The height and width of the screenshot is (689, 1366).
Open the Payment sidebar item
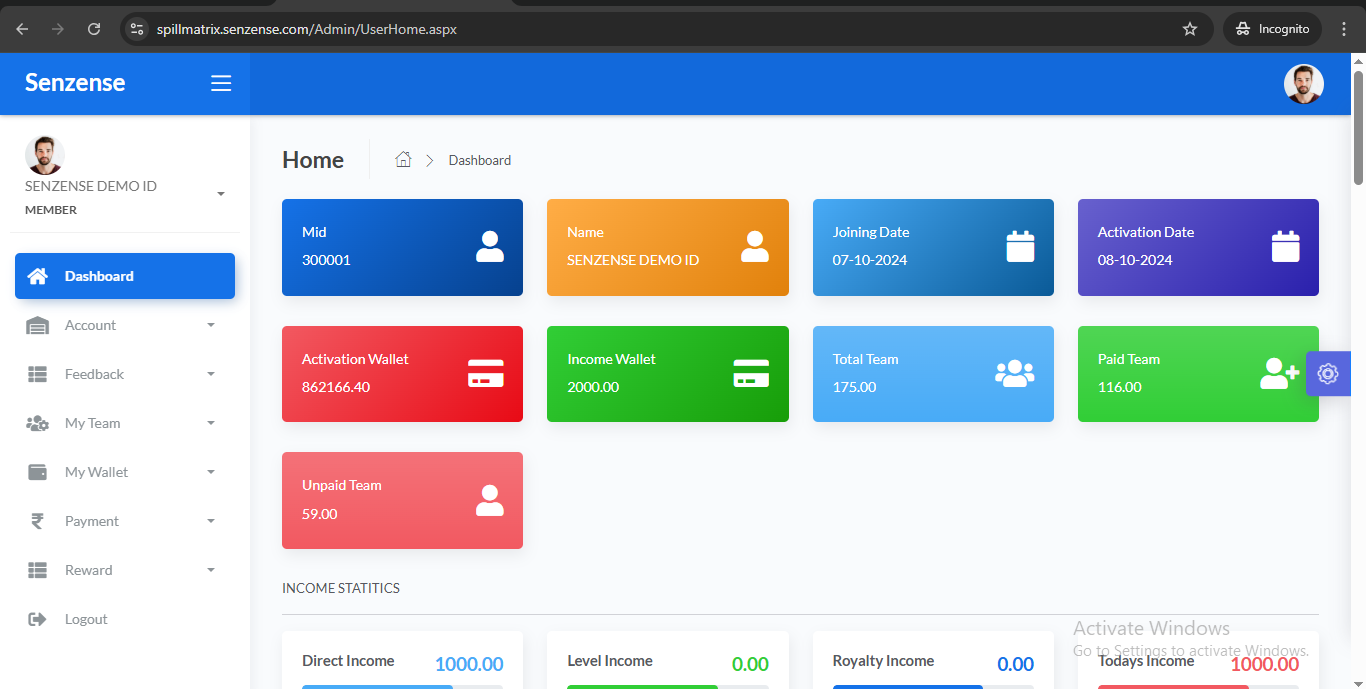[x=125, y=521]
